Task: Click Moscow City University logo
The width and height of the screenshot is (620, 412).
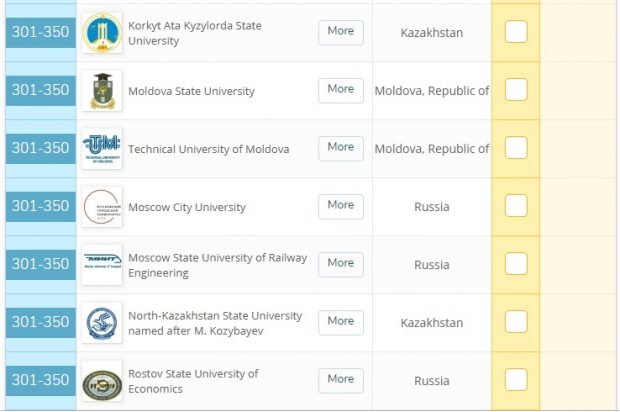Action: click(102, 207)
